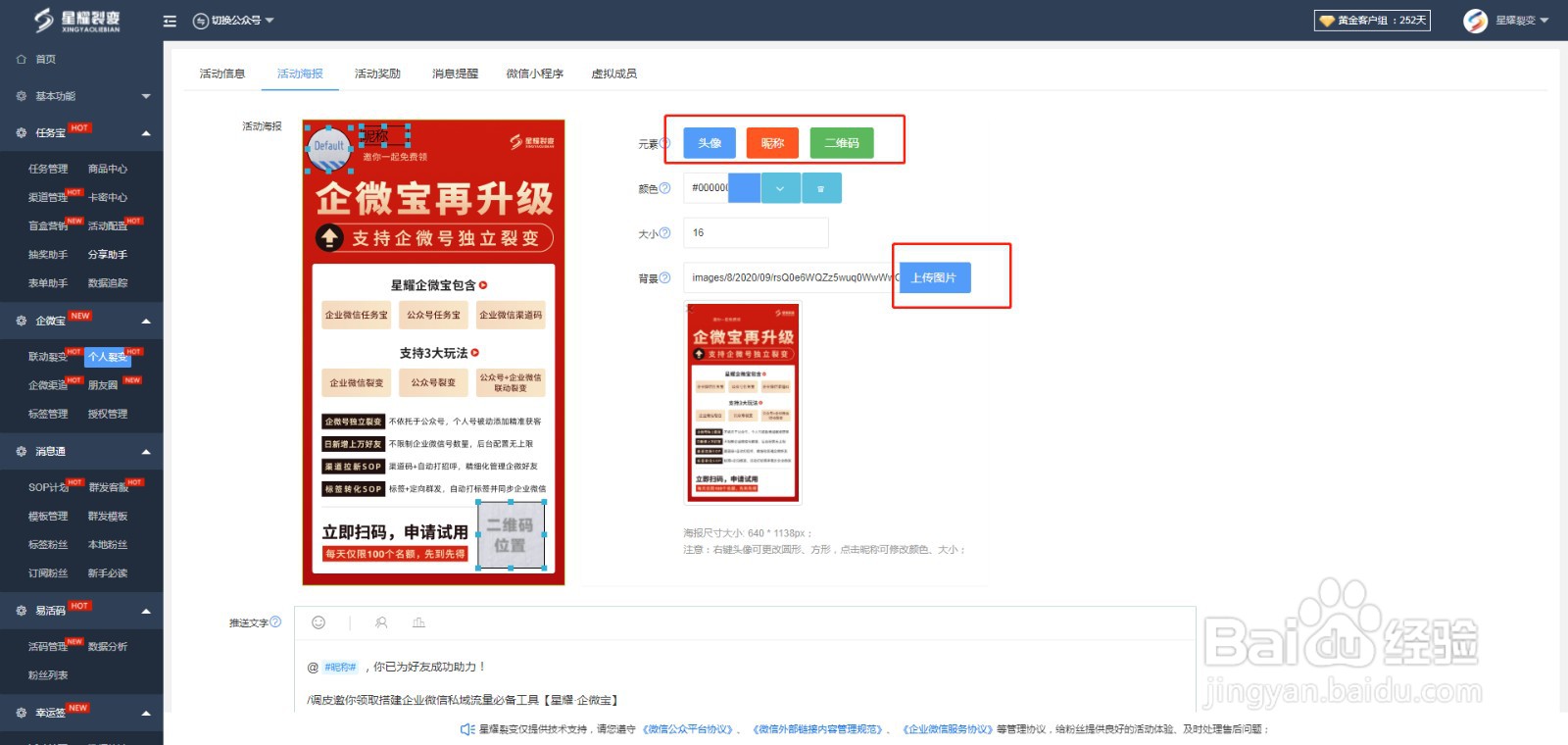Add the 昵称 element button
This screenshot has height=745, width=1568.
click(x=772, y=143)
